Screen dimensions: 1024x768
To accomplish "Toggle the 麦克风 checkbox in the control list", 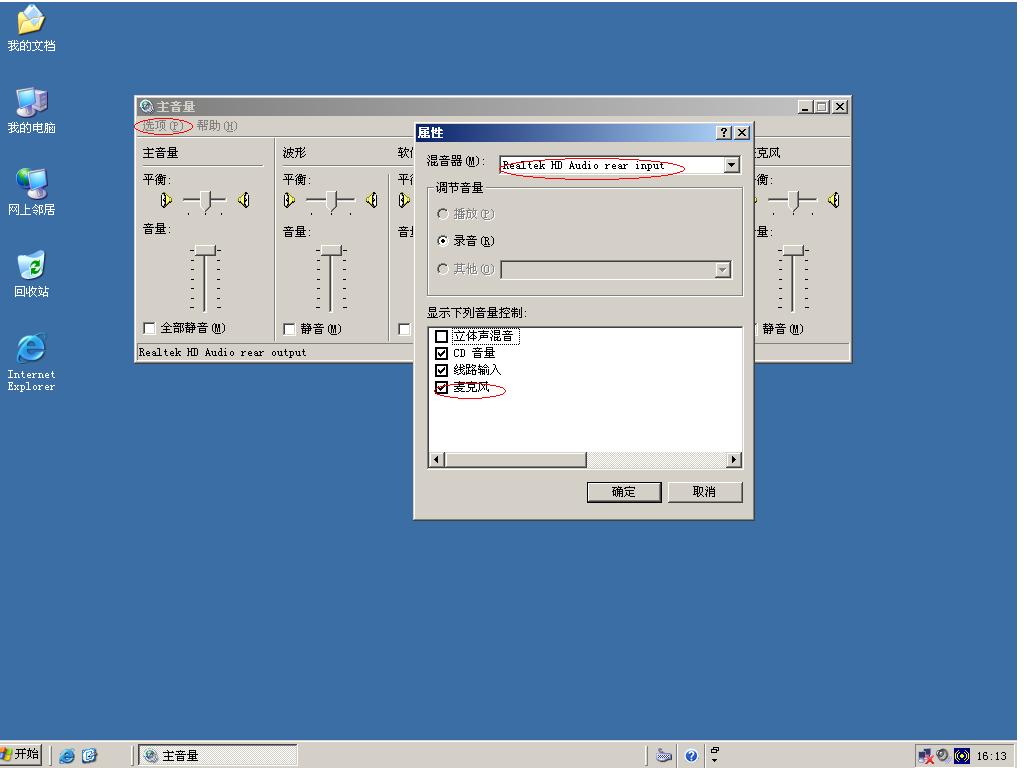I will pos(441,387).
